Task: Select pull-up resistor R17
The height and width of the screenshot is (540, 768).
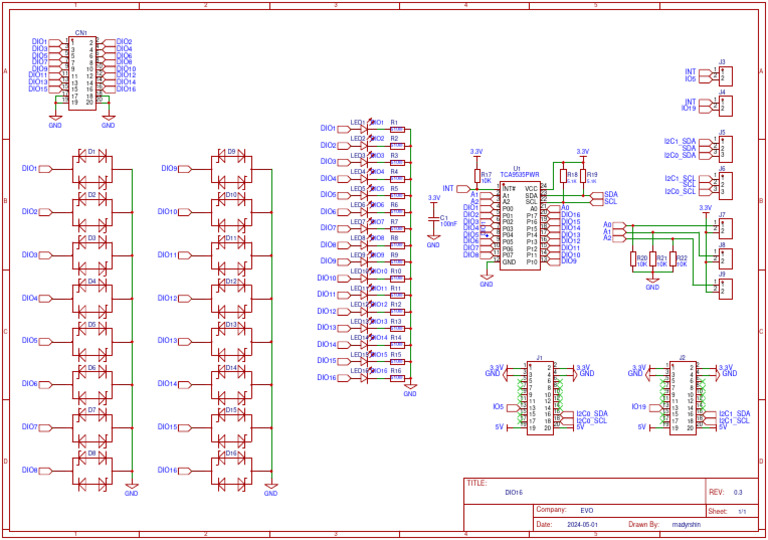Action: [476, 177]
